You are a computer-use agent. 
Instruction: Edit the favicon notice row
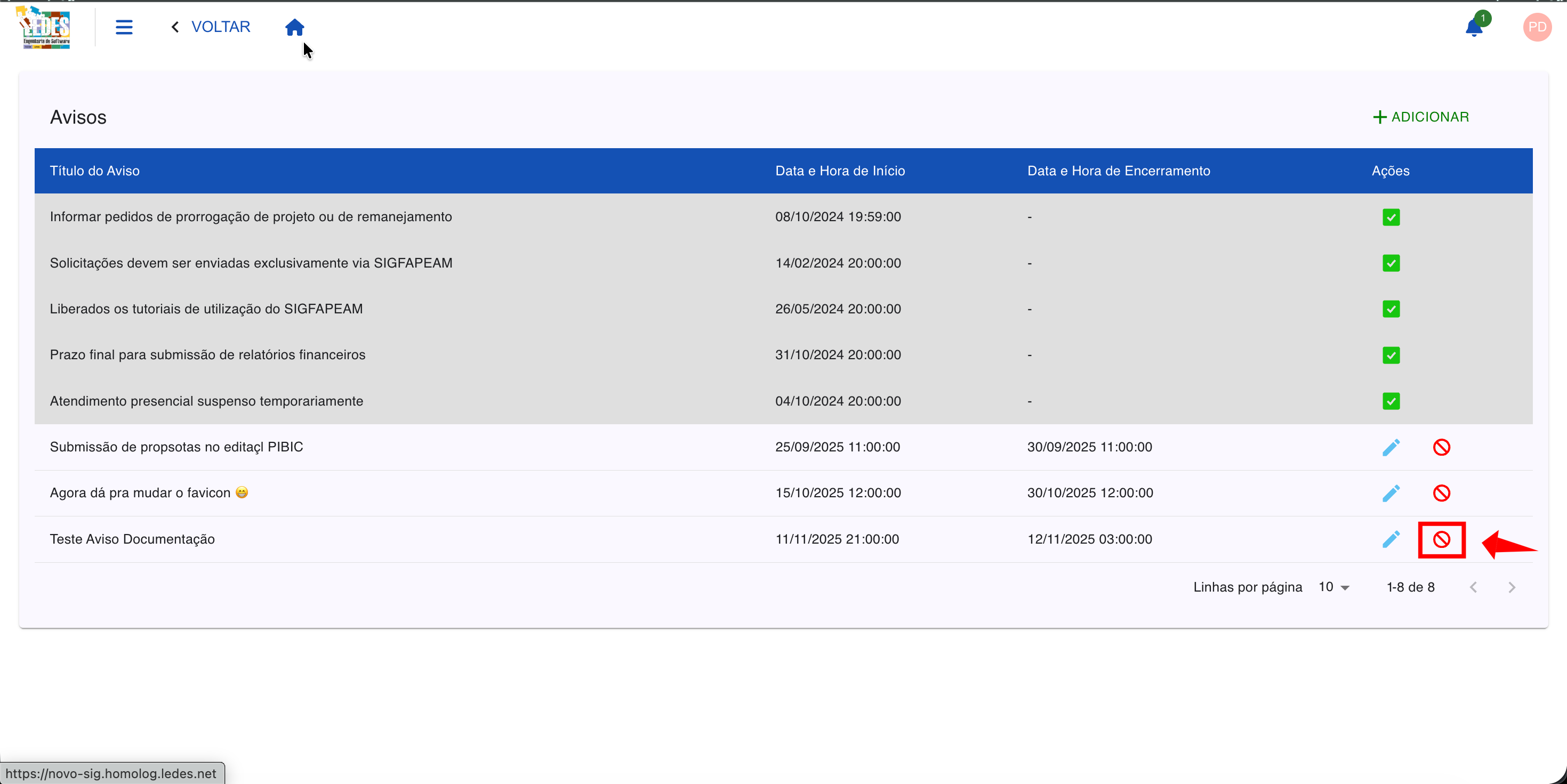[x=1391, y=492]
